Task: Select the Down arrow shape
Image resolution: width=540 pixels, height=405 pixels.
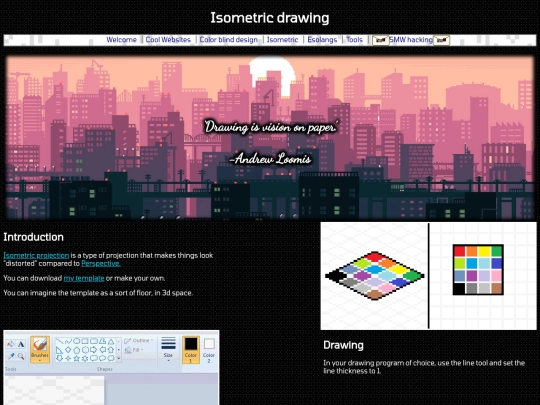Action: [x=59, y=358]
